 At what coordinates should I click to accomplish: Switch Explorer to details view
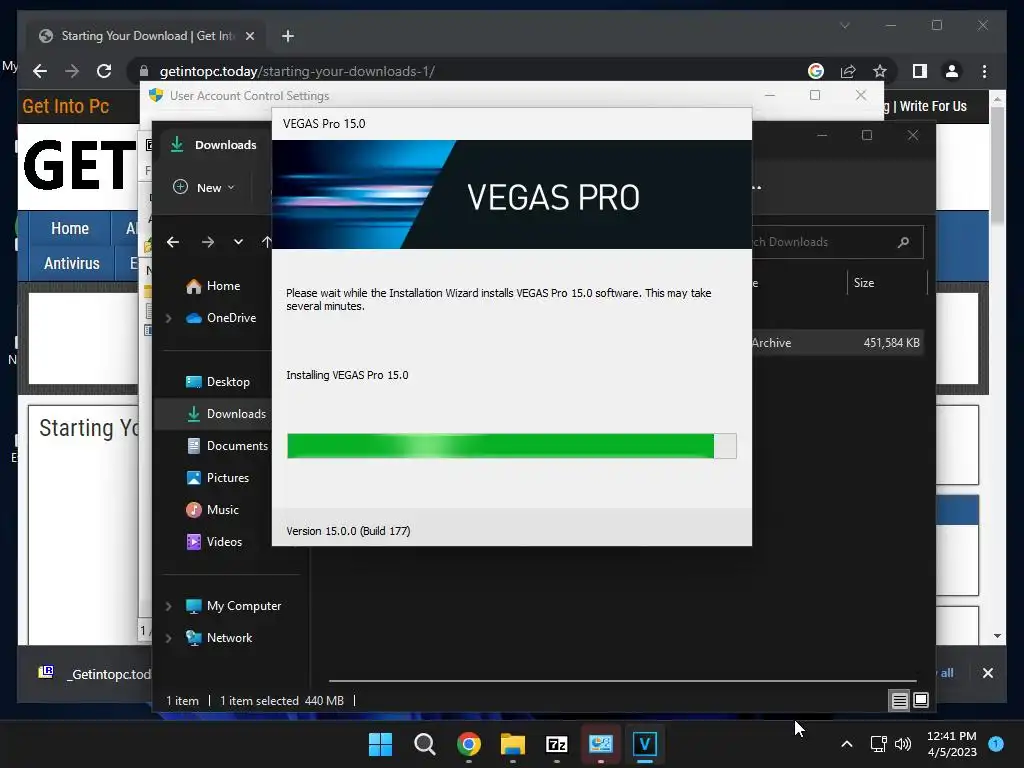pos(899,701)
